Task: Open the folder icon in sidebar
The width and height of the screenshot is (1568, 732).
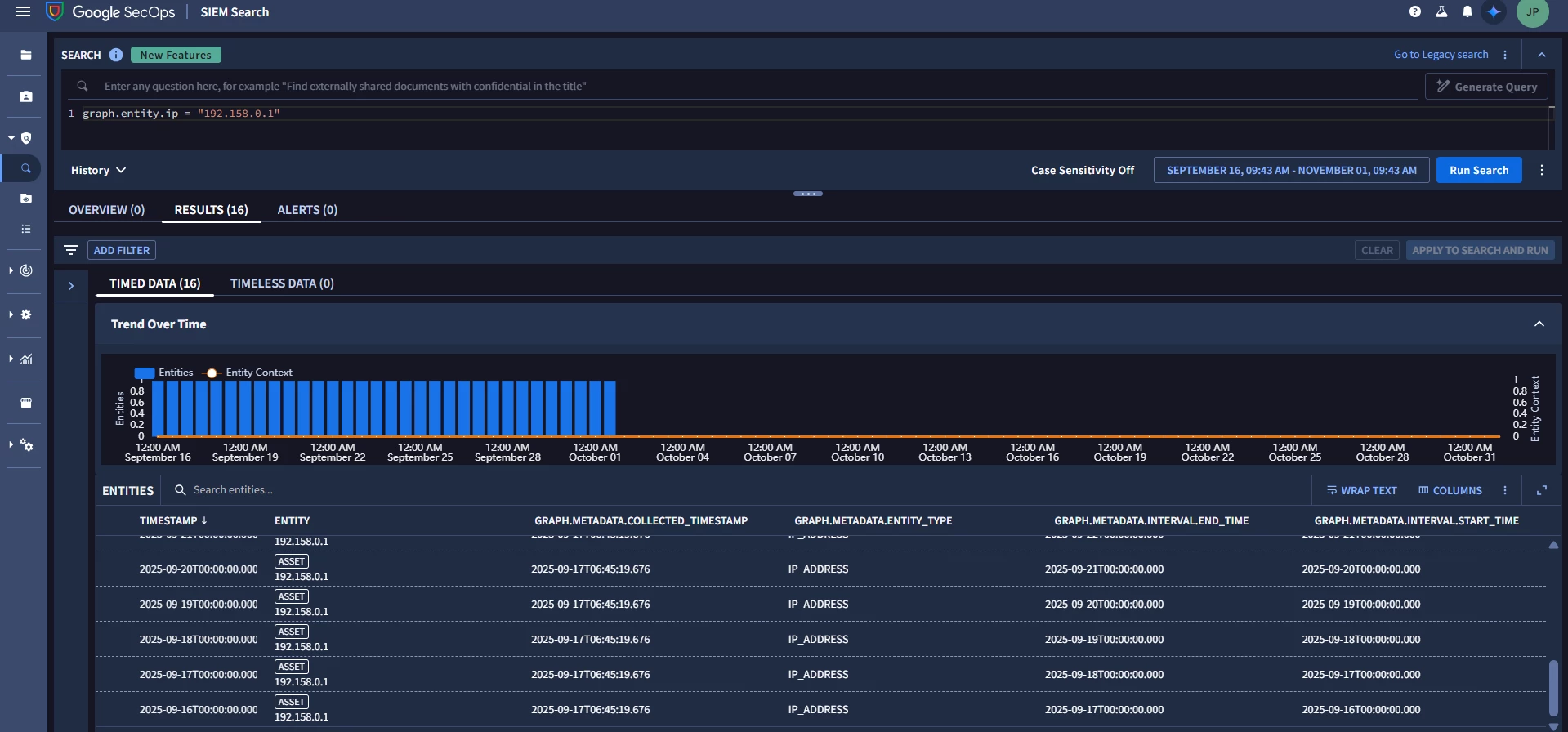Action: pos(26,55)
